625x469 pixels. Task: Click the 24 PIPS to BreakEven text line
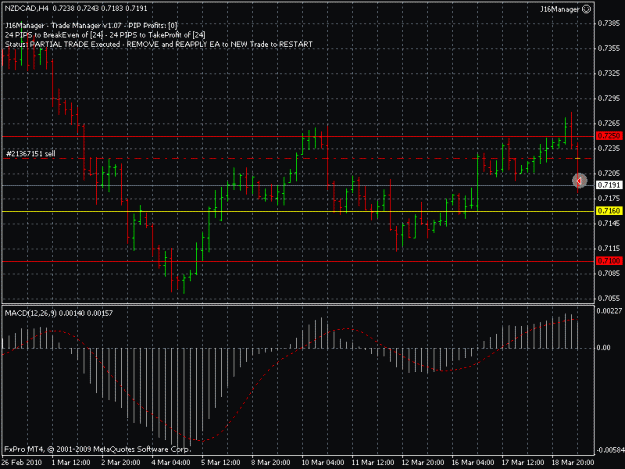coord(105,35)
